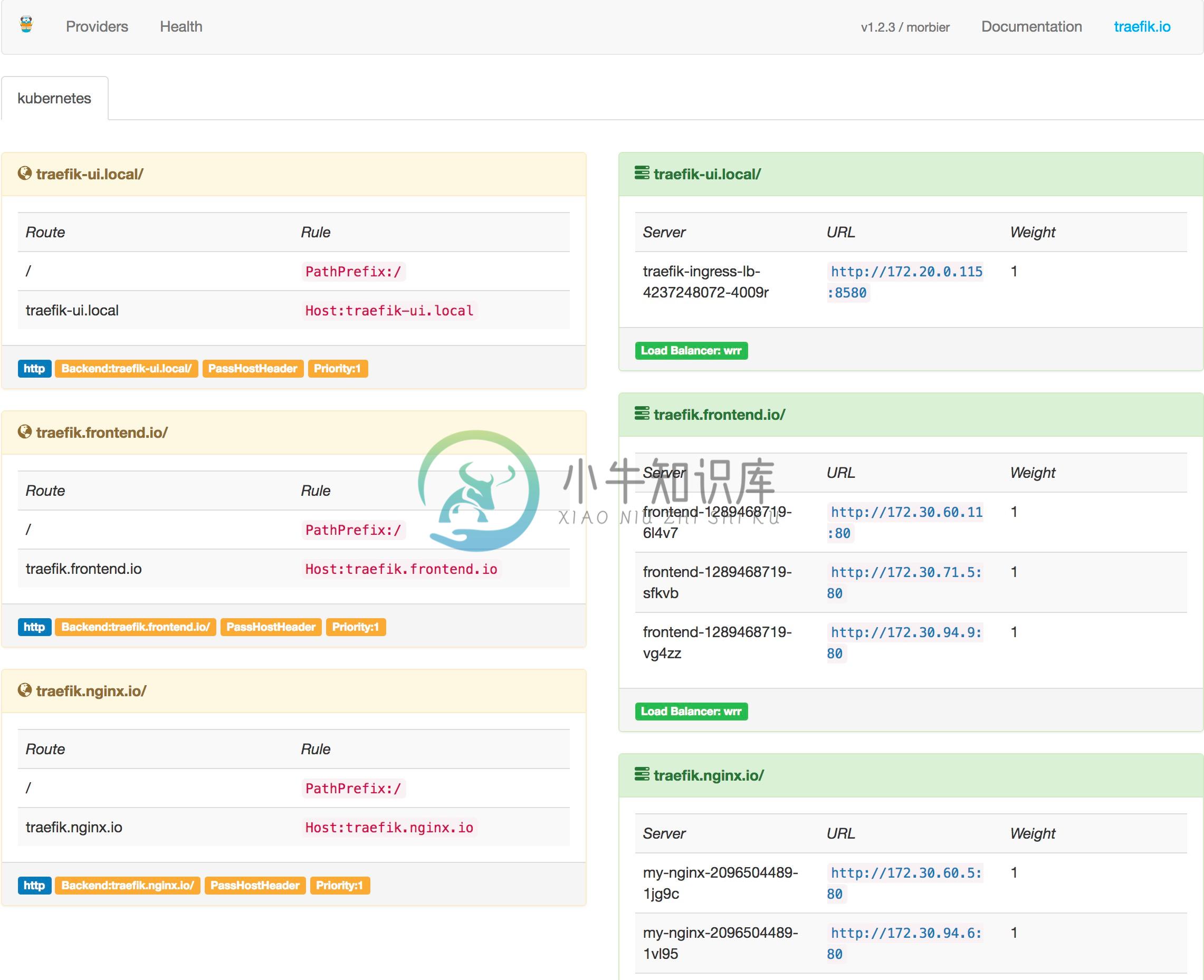Click server traefik-ingress-lb-4237248072-4009r
1204x980 pixels.
click(706, 282)
